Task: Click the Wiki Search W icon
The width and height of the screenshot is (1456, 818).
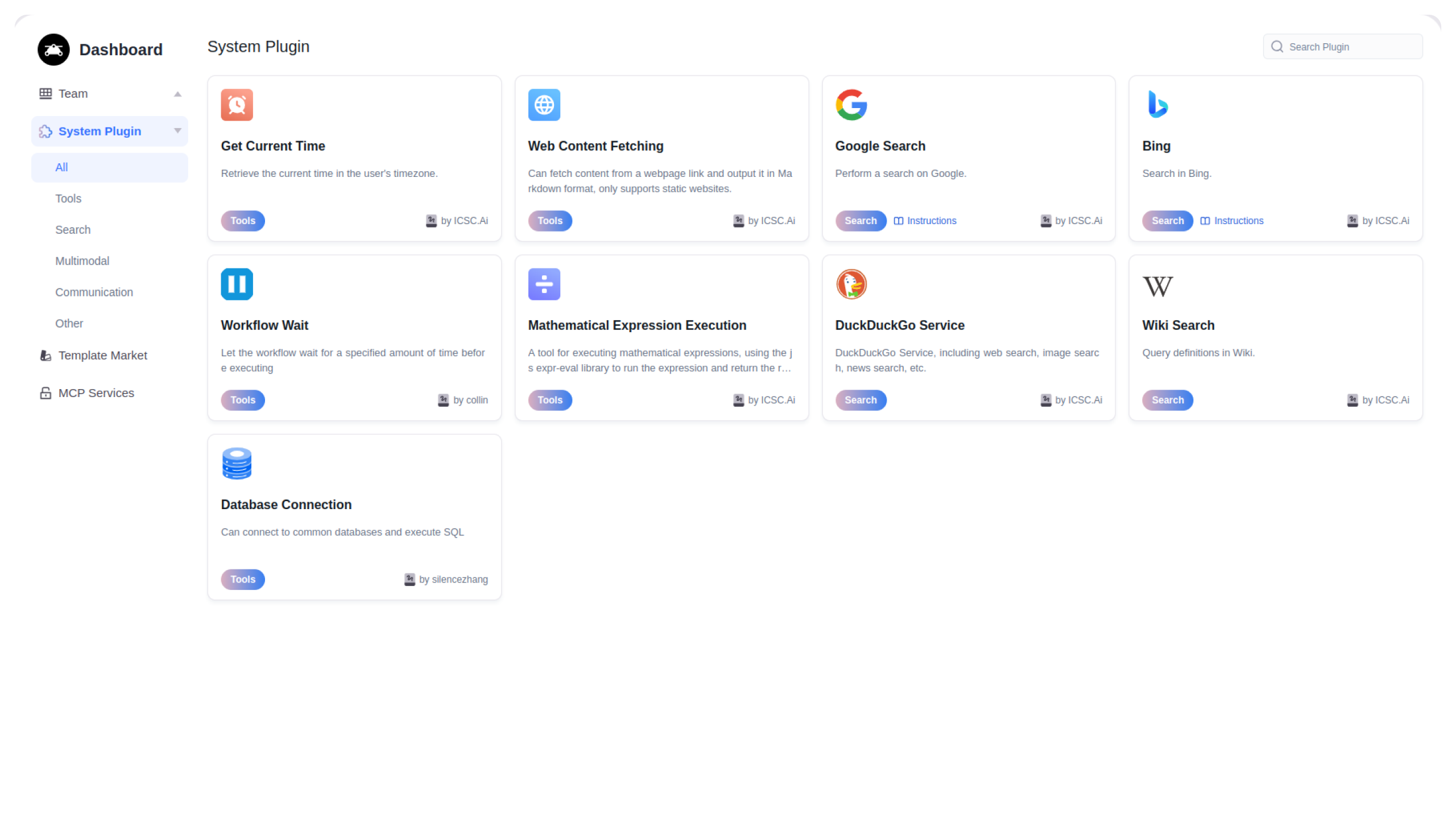Action: point(1157,286)
